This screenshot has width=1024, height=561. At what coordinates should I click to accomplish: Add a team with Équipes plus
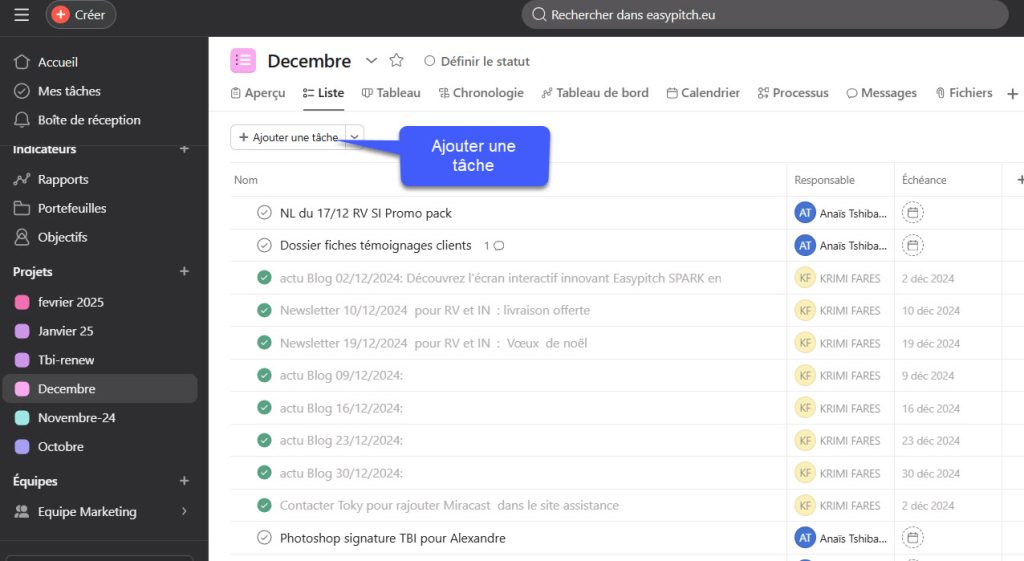click(184, 481)
